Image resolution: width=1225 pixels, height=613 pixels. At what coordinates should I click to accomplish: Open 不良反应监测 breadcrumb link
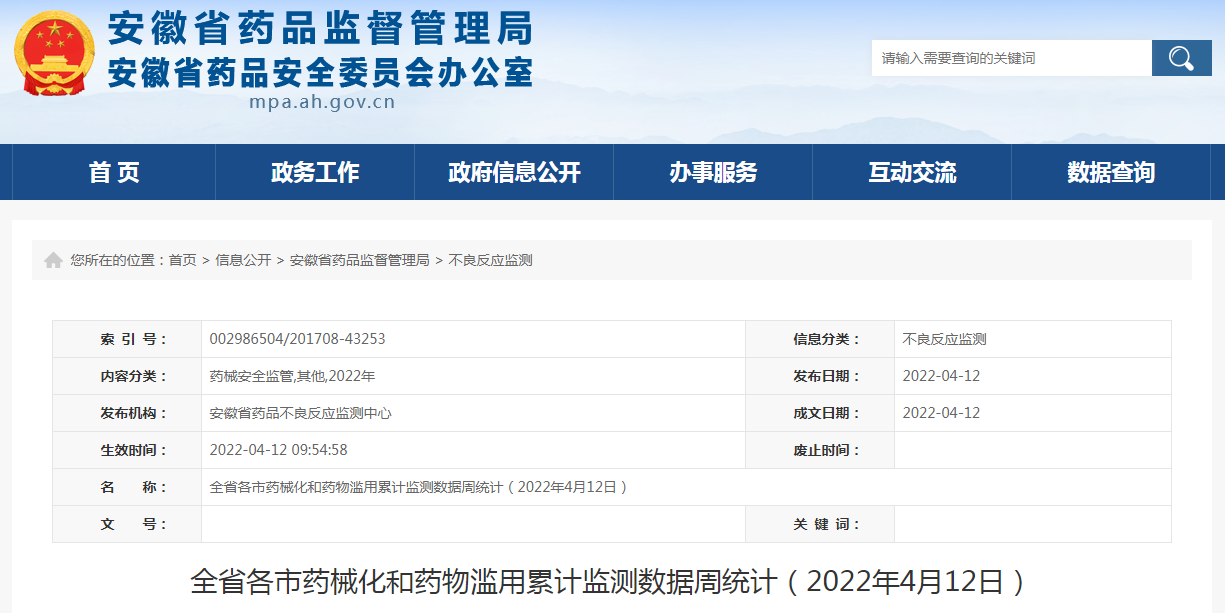490,260
